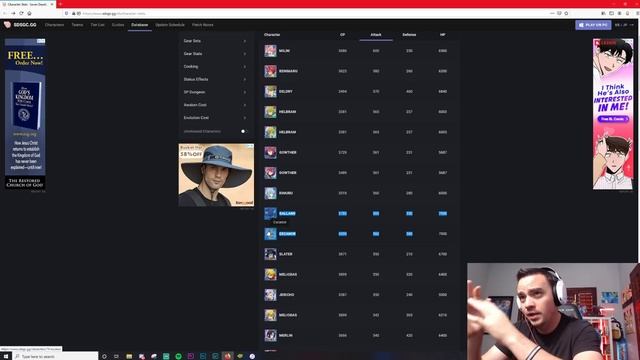Open Rimuru's character portrait
Viewport: 640px width, 360px height.
point(270,193)
